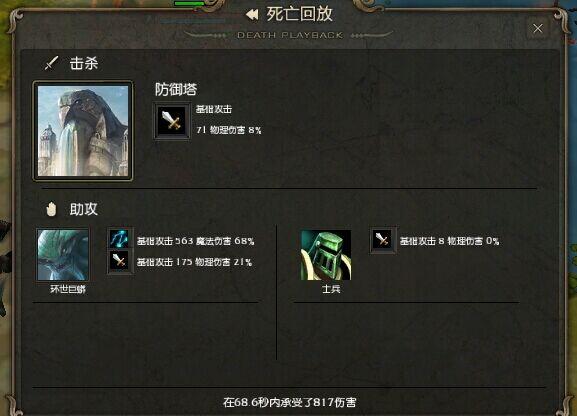Viewport: 577px width, 416px height.
Task: Click the 击杀 section heading
Action: tap(84, 63)
